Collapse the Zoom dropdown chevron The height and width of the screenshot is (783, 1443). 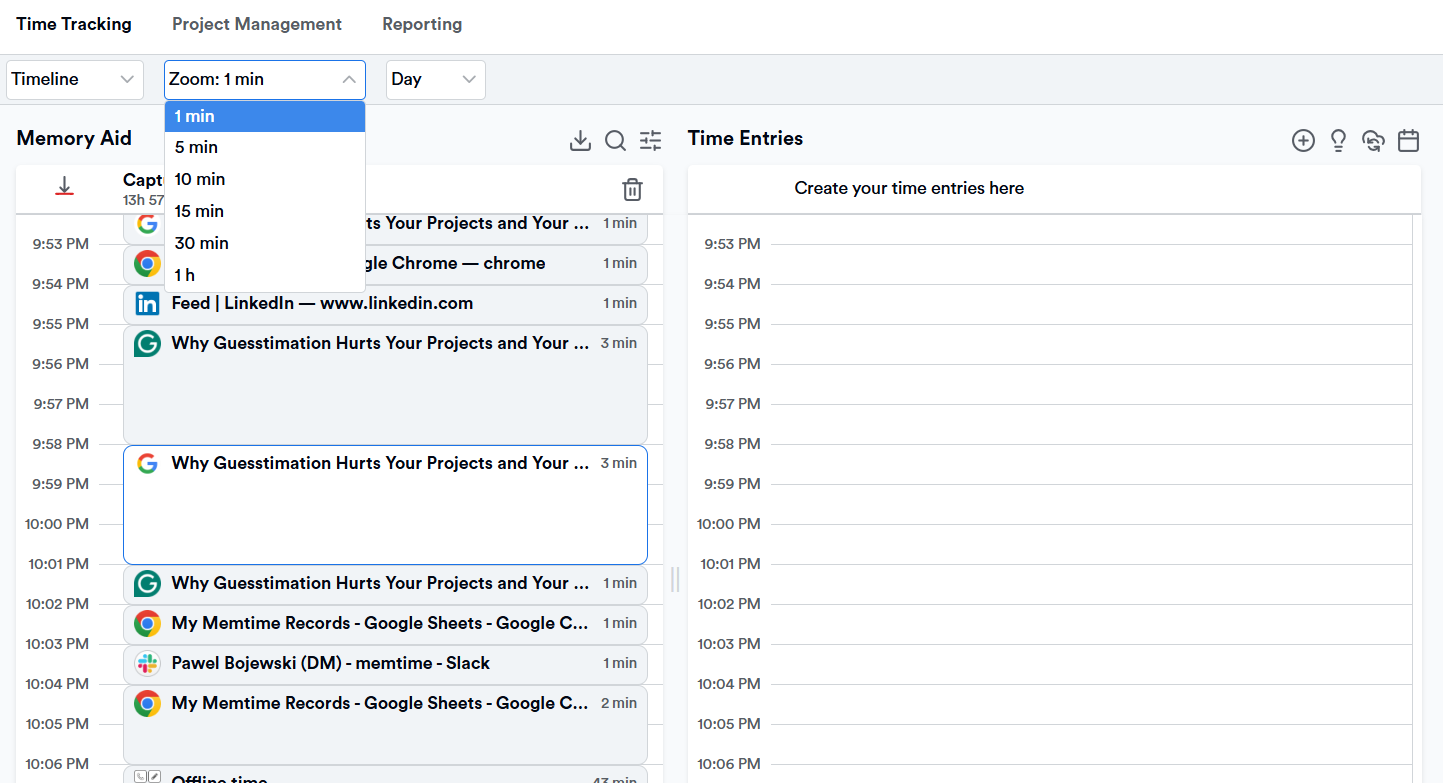[x=349, y=79]
